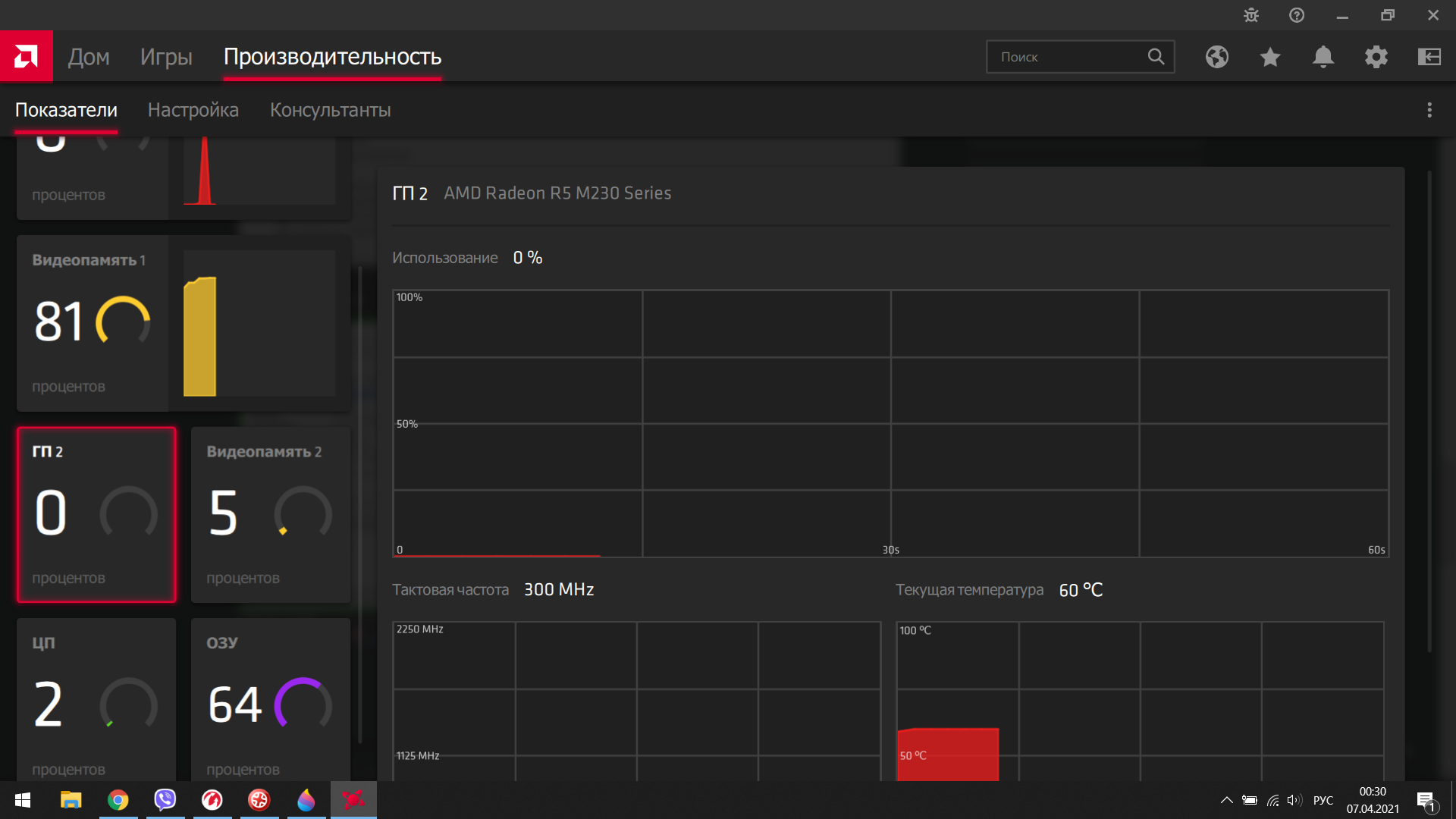
Task: Open Windows Start menu
Action: [23, 800]
